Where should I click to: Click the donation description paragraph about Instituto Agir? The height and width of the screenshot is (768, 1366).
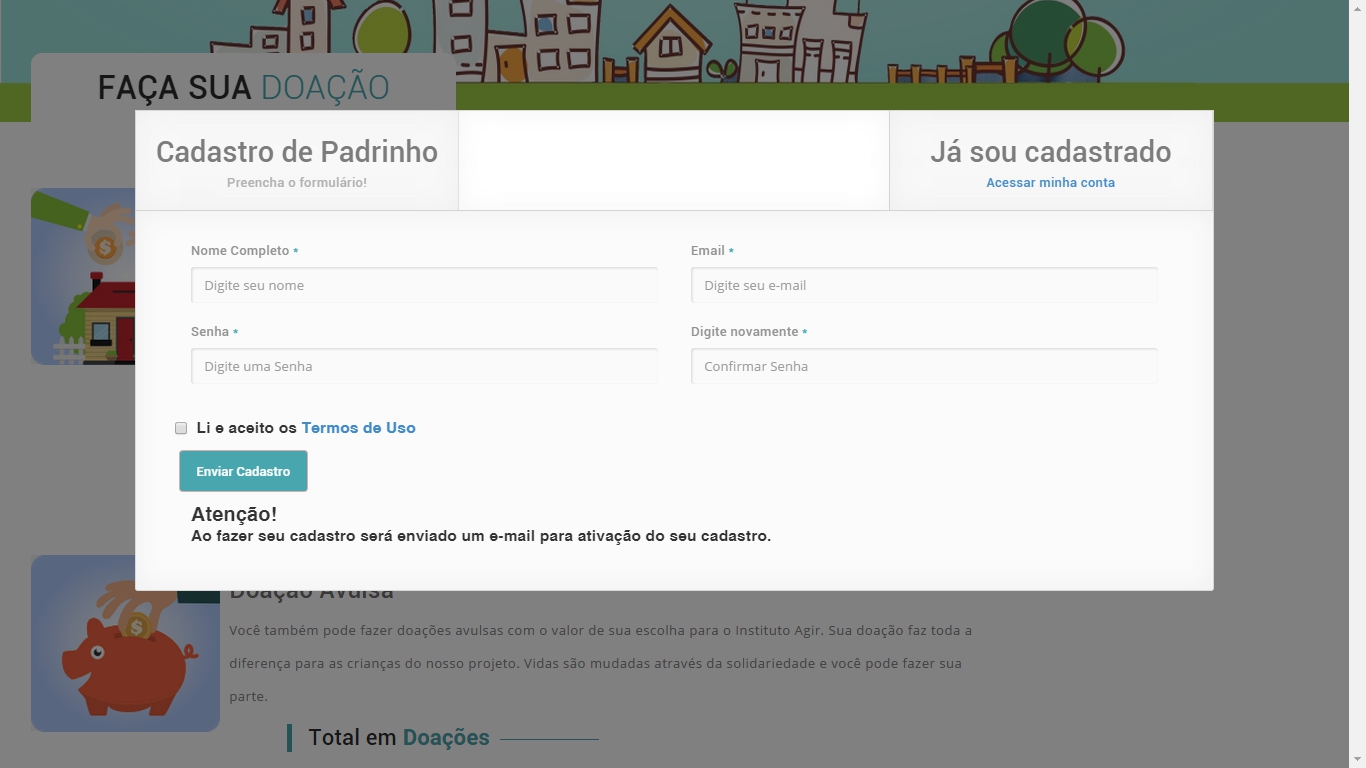click(600, 663)
